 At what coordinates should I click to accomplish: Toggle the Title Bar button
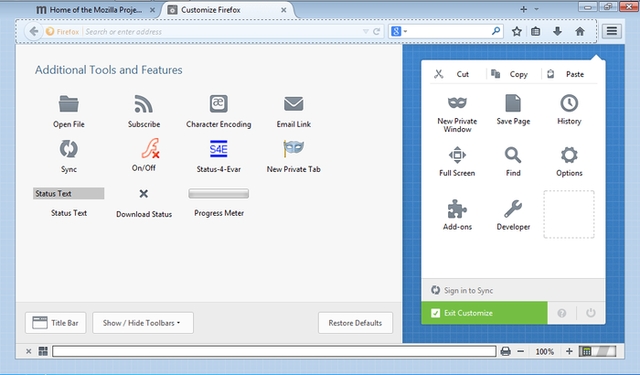56,323
